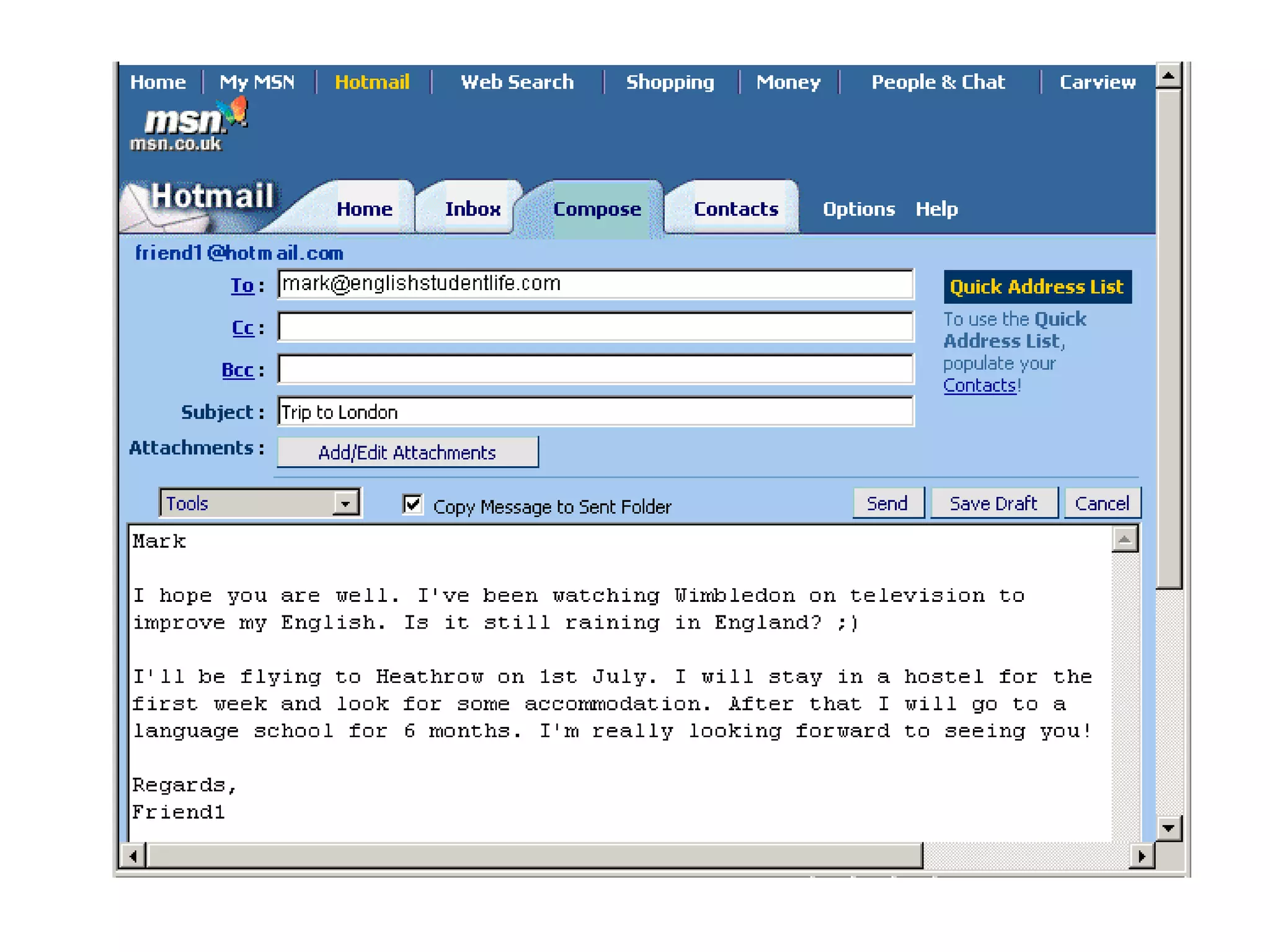Click 'Mark' greeting line in message
The image size is (1270, 952).
coord(159,541)
